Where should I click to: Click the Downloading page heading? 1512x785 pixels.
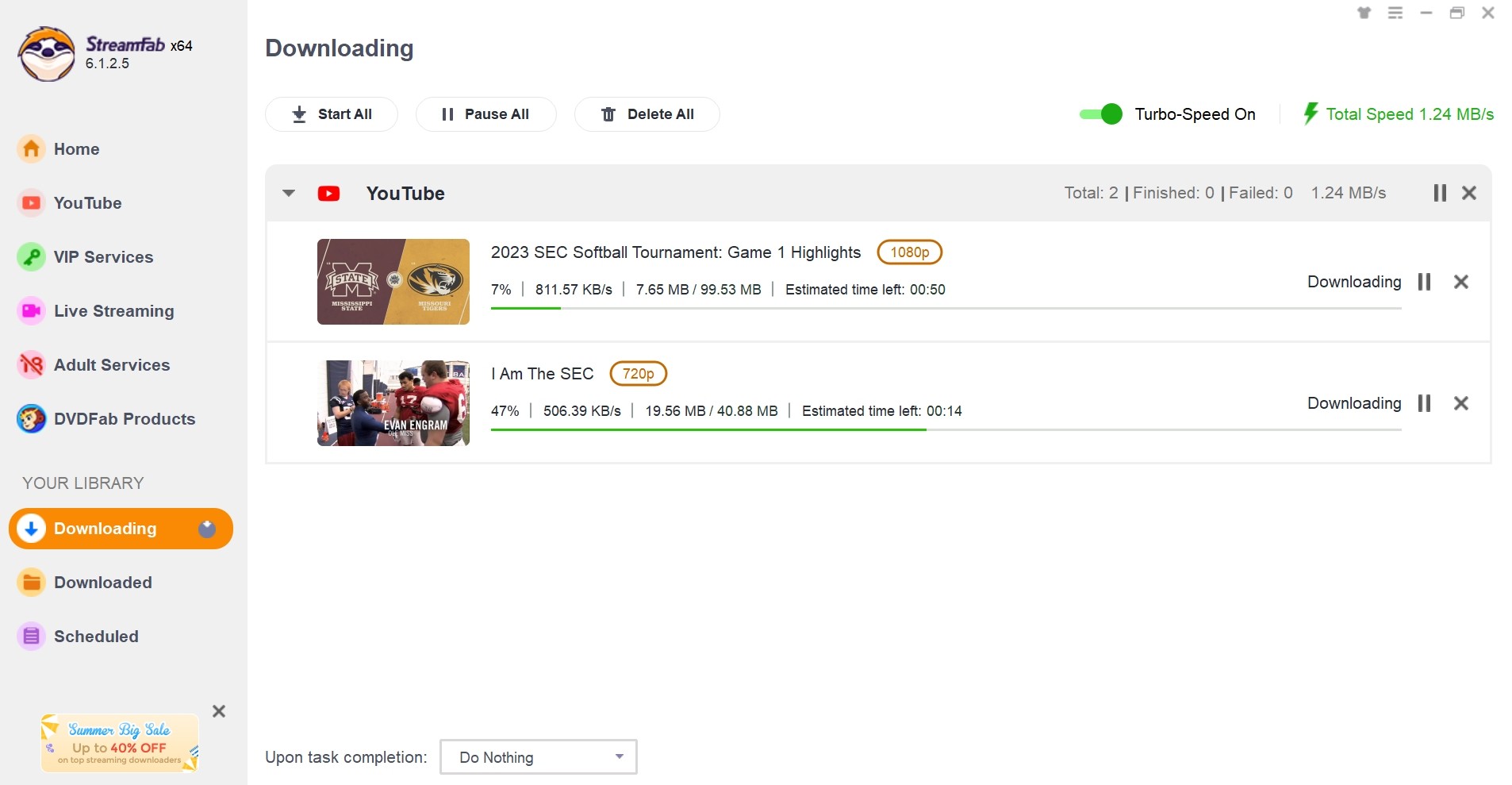(x=340, y=48)
